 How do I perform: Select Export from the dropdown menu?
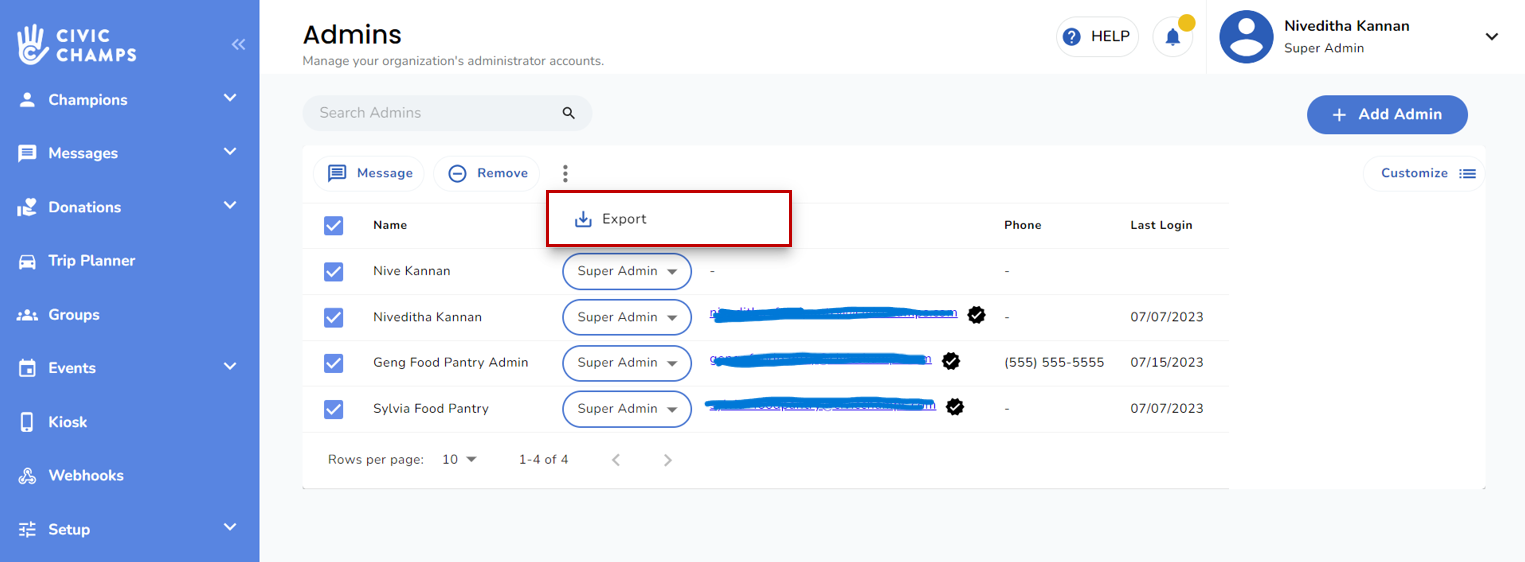[x=624, y=219]
